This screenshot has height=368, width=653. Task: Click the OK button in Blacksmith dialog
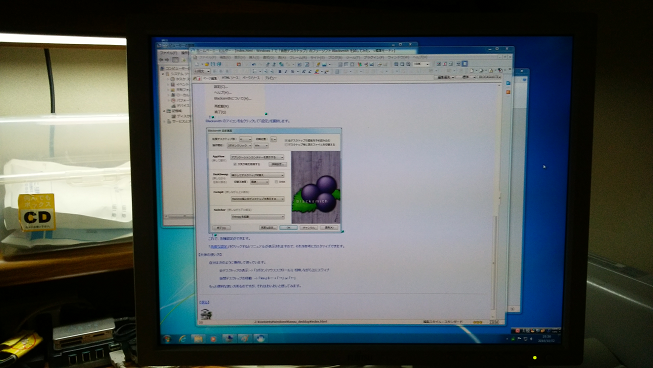[288, 228]
